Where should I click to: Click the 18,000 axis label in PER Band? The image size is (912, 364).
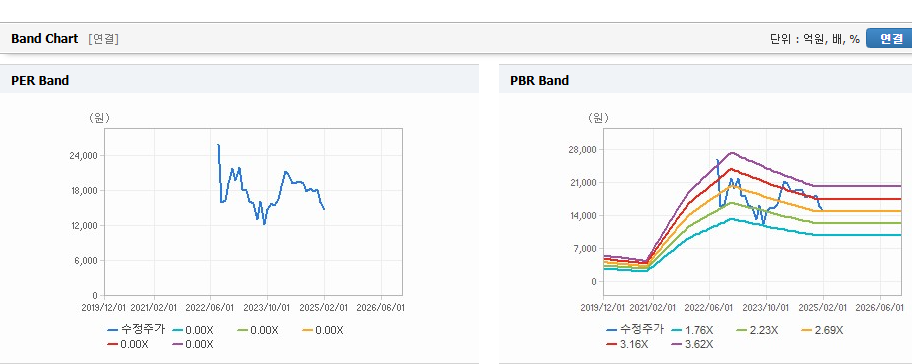tap(84, 191)
